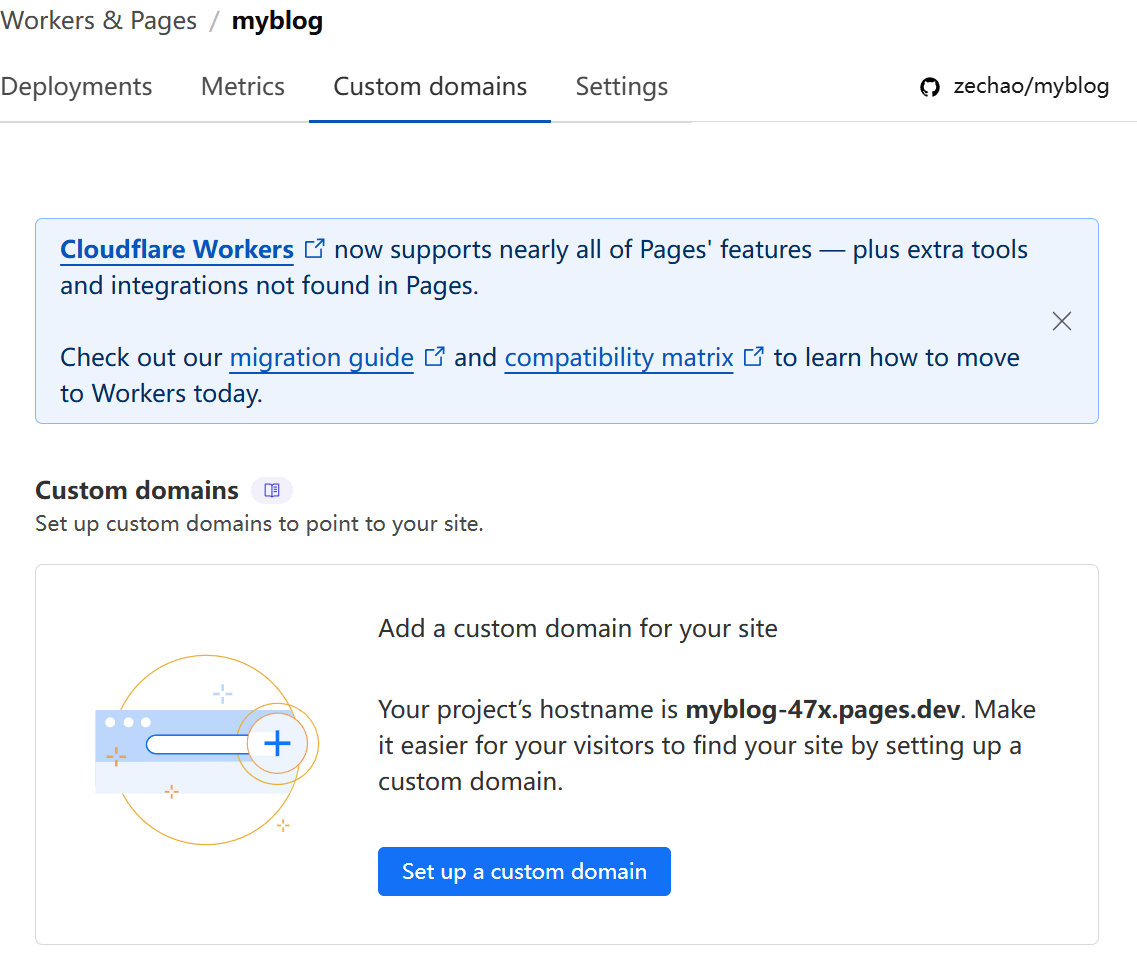Open the Metrics tab
1137x971 pixels.
tap(243, 86)
